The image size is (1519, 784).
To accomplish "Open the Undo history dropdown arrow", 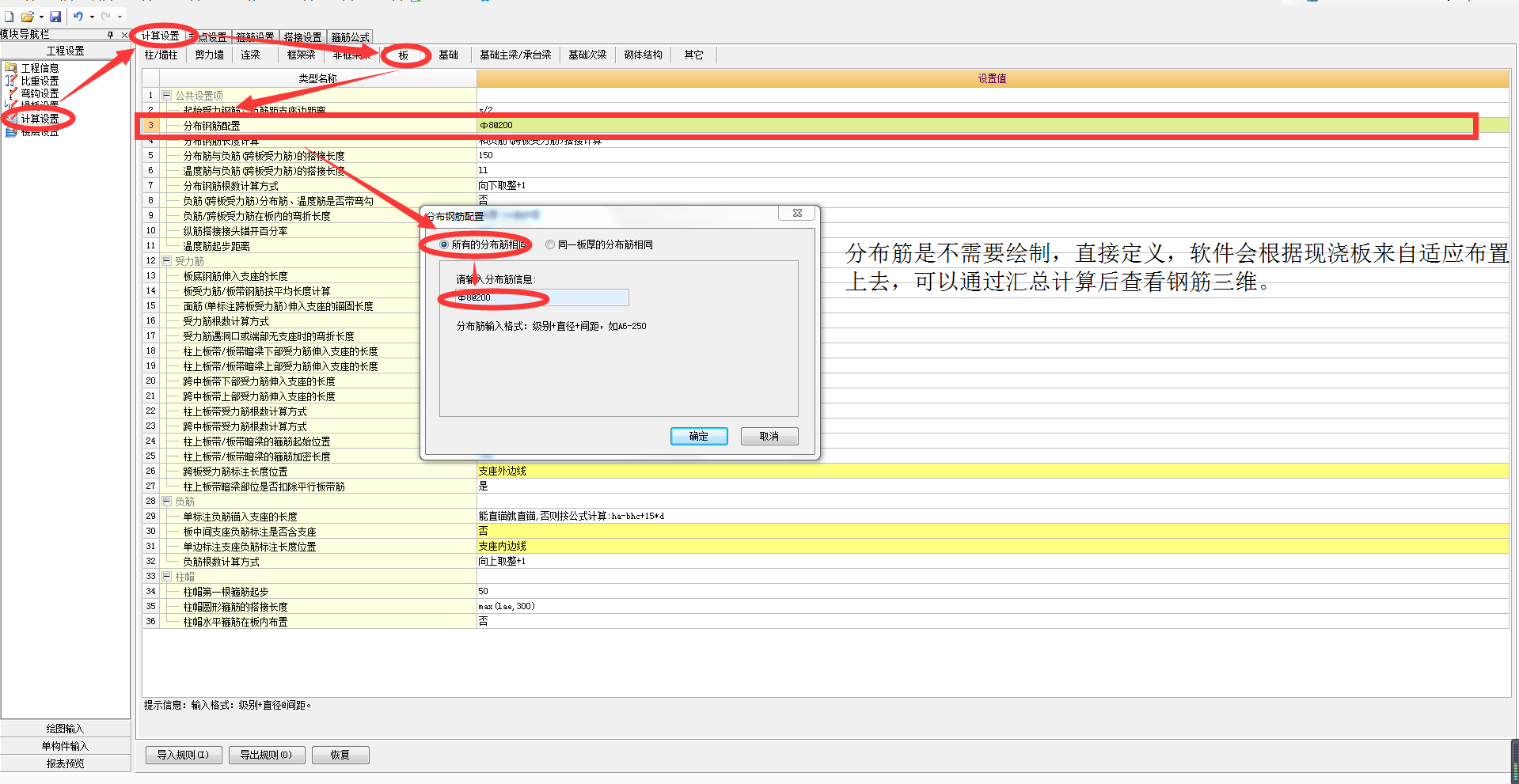I will point(92,17).
